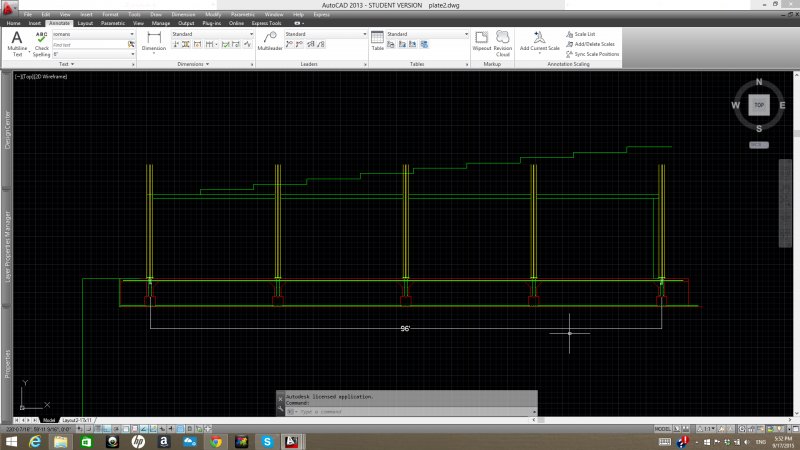Click the command line input box

click(x=412, y=411)
